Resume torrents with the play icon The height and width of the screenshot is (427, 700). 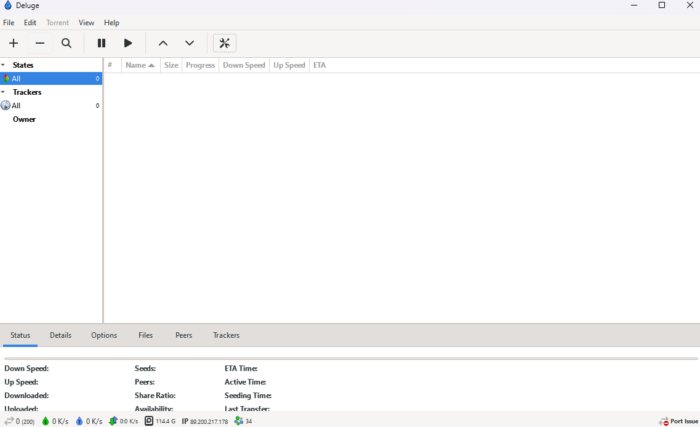coord(128,43)
